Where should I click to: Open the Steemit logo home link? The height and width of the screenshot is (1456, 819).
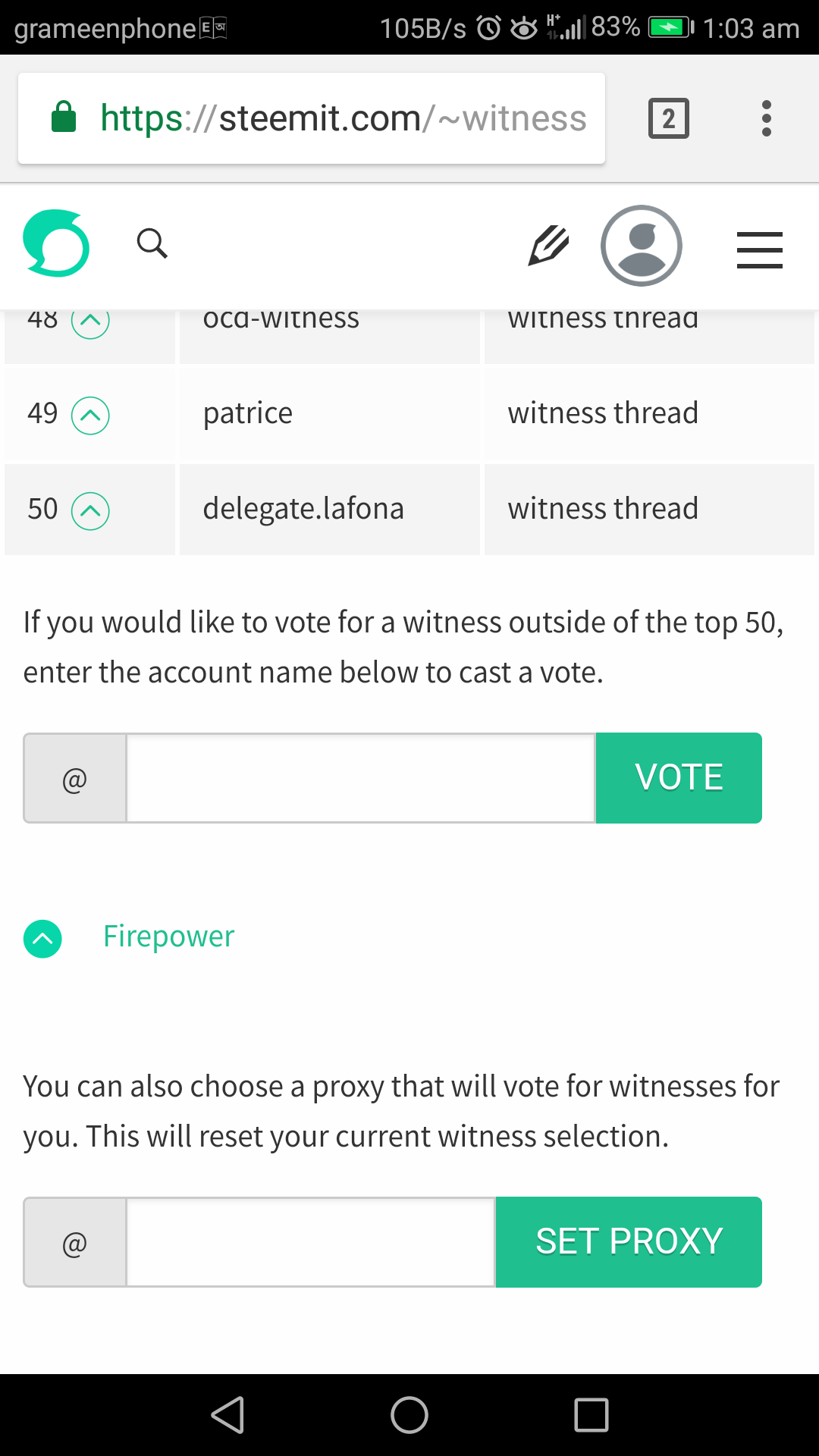point(56,243)
